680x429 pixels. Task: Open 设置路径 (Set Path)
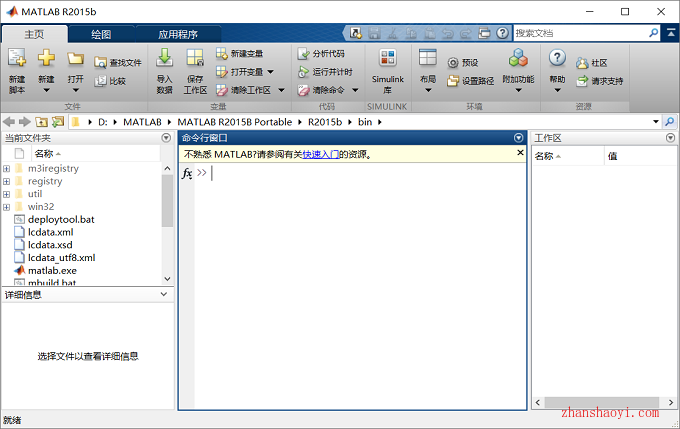471,81
